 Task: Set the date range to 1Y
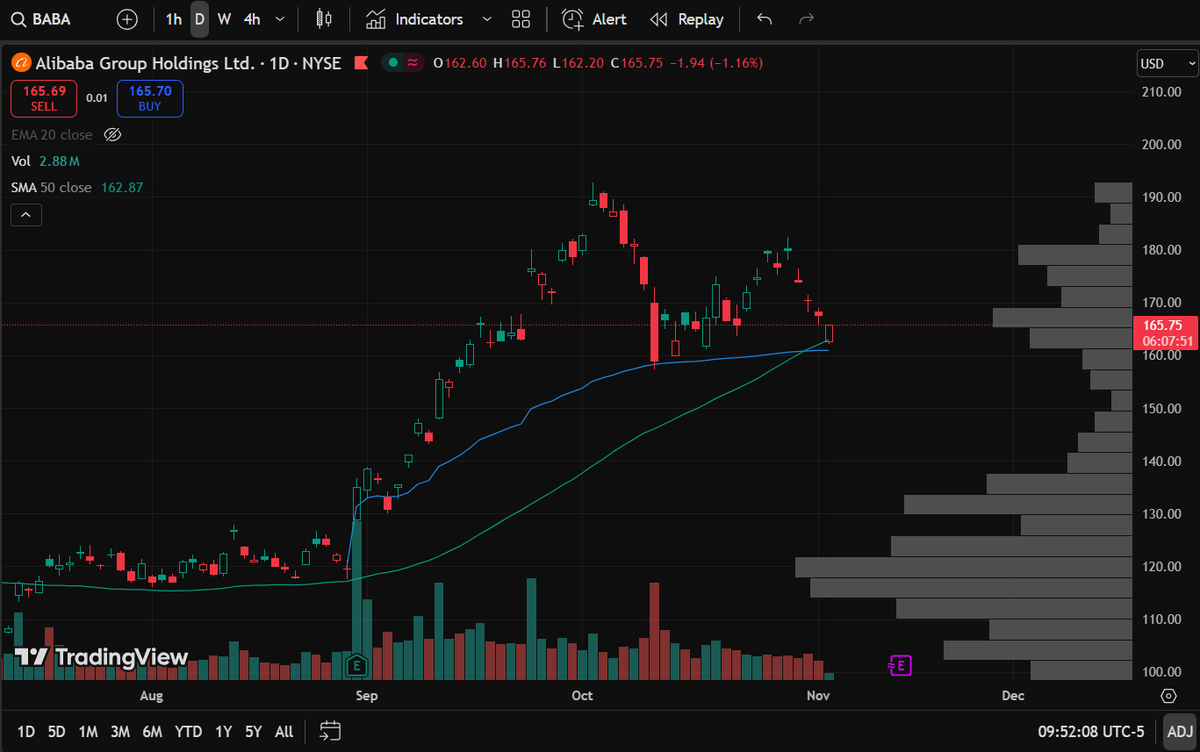[x=223, y=731]
